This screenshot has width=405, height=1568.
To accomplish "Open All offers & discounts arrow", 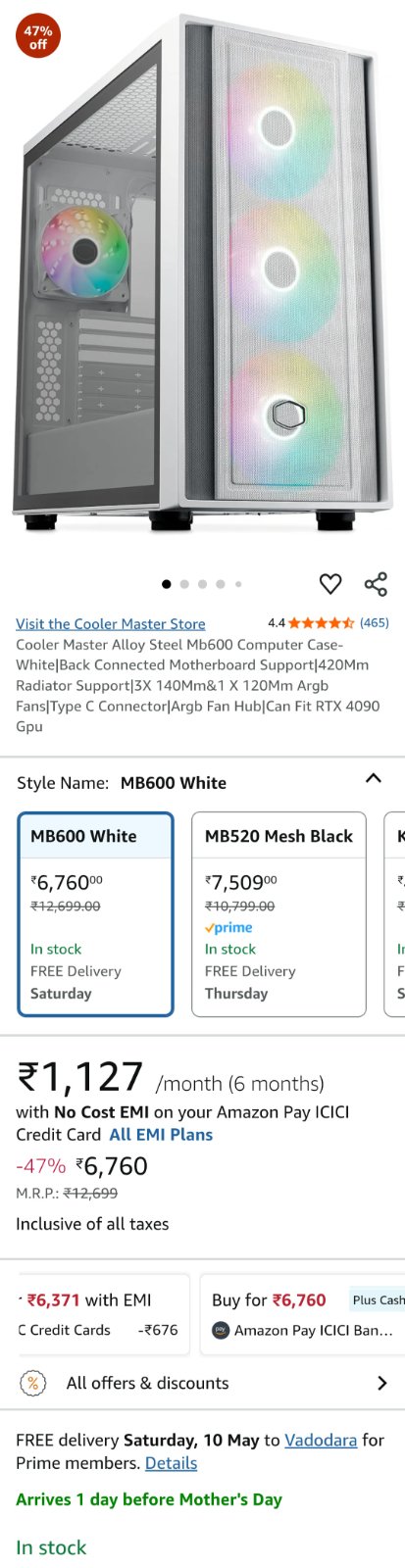I will [381, 1383].
